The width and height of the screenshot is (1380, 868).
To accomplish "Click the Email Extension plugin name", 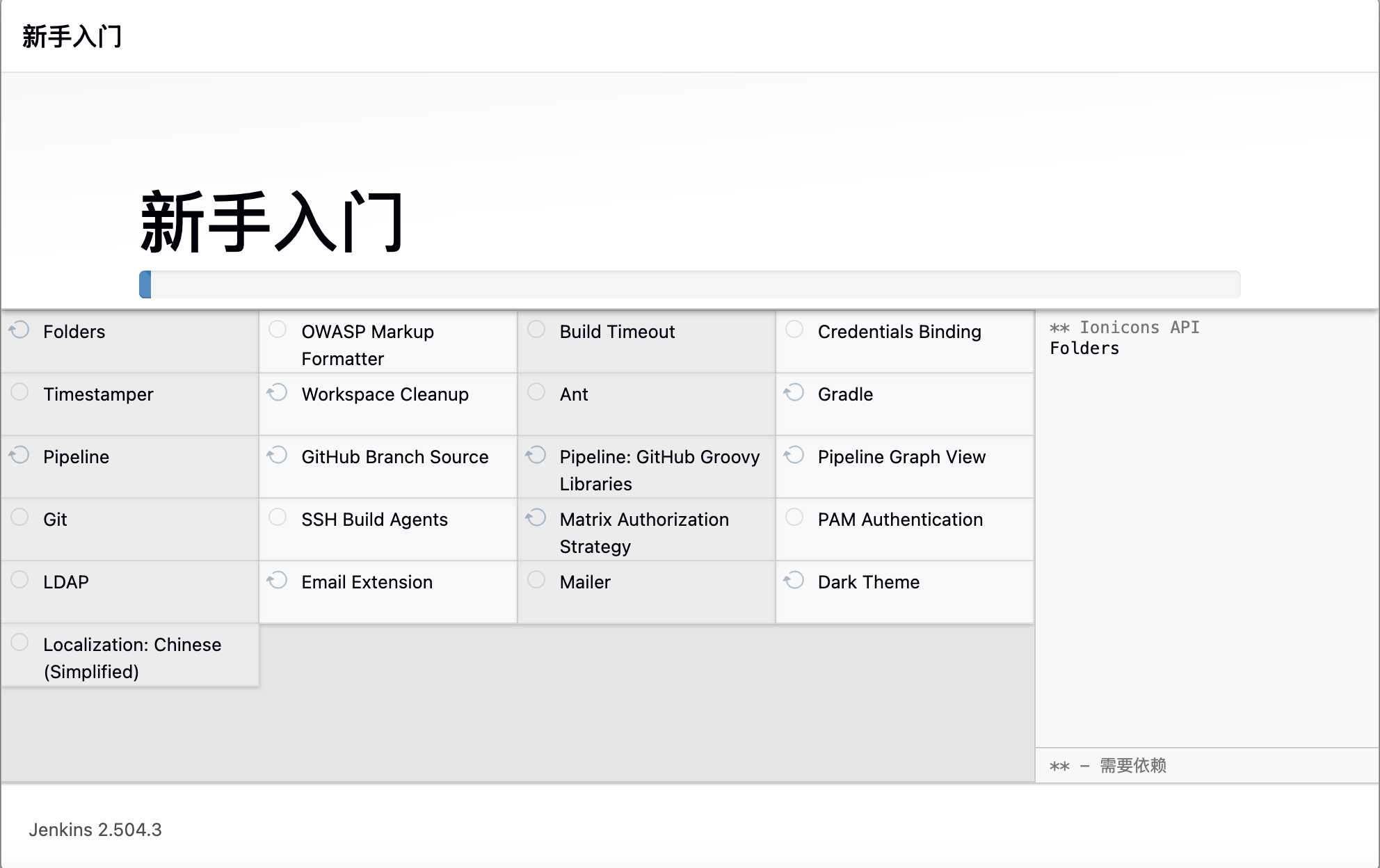I will click(367, 582).
